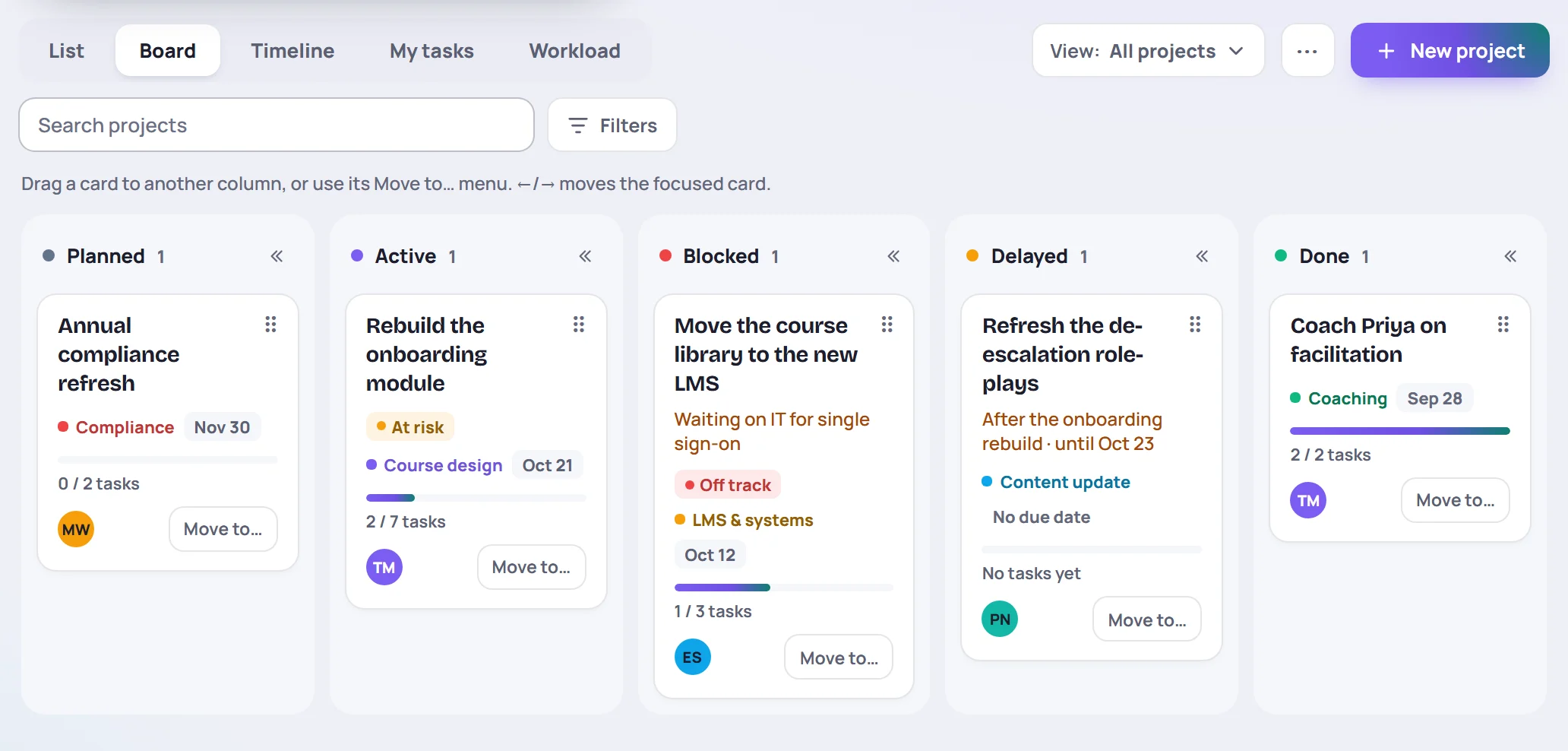Click the Course design category tag
Viewport: 1568px width, 751px height.
(x=435, y=465)
